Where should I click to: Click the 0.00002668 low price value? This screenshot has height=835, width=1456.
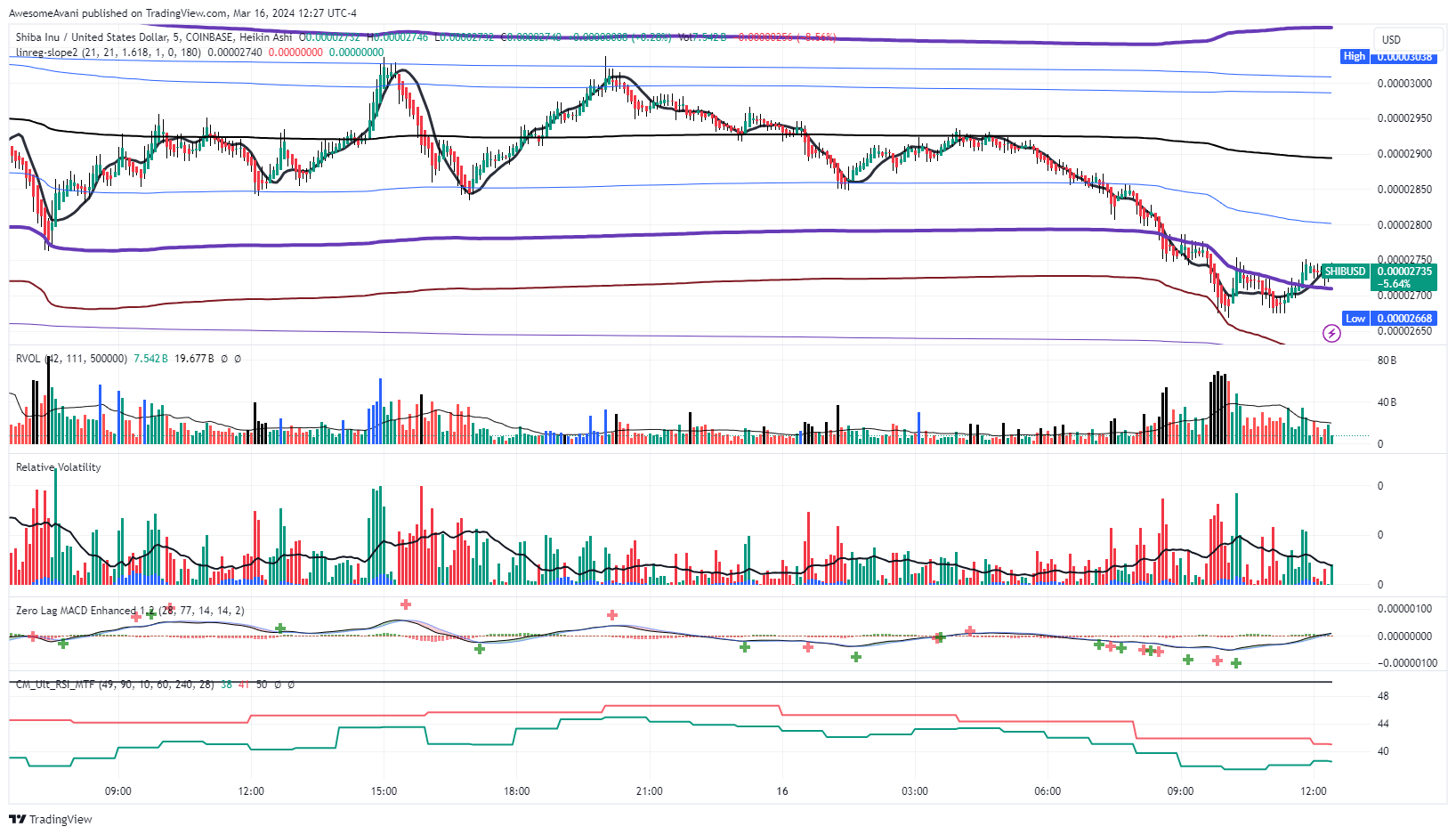click(1404, 318)
